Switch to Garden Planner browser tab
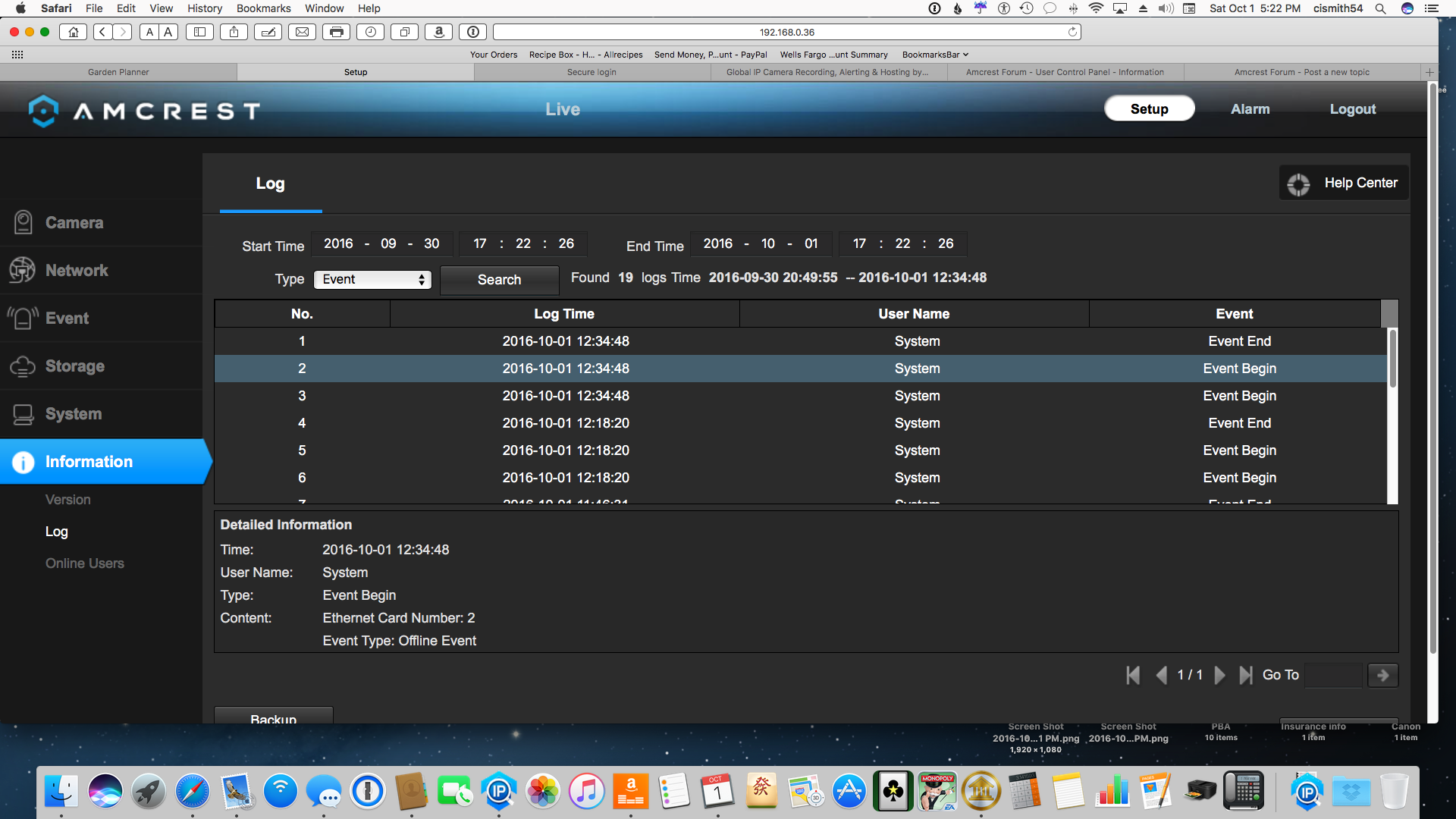Viewport: 1456px width, 819px height. pos(118,72)
